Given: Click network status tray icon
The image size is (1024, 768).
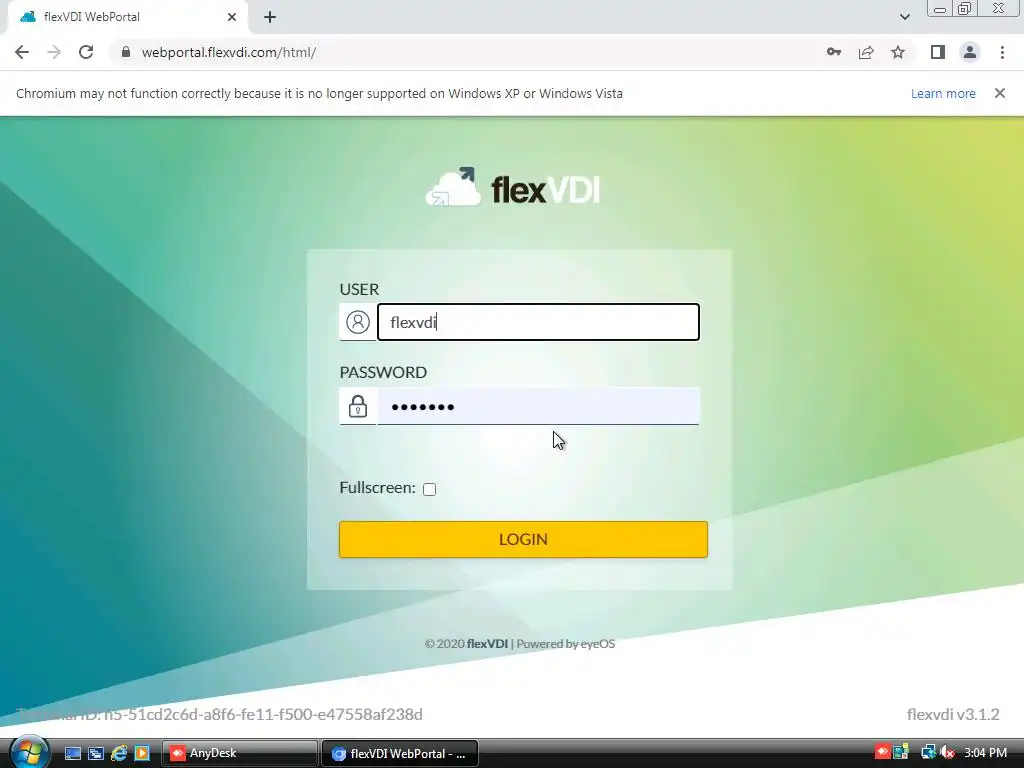Looking at the screenshot, I should pos(928,753).
